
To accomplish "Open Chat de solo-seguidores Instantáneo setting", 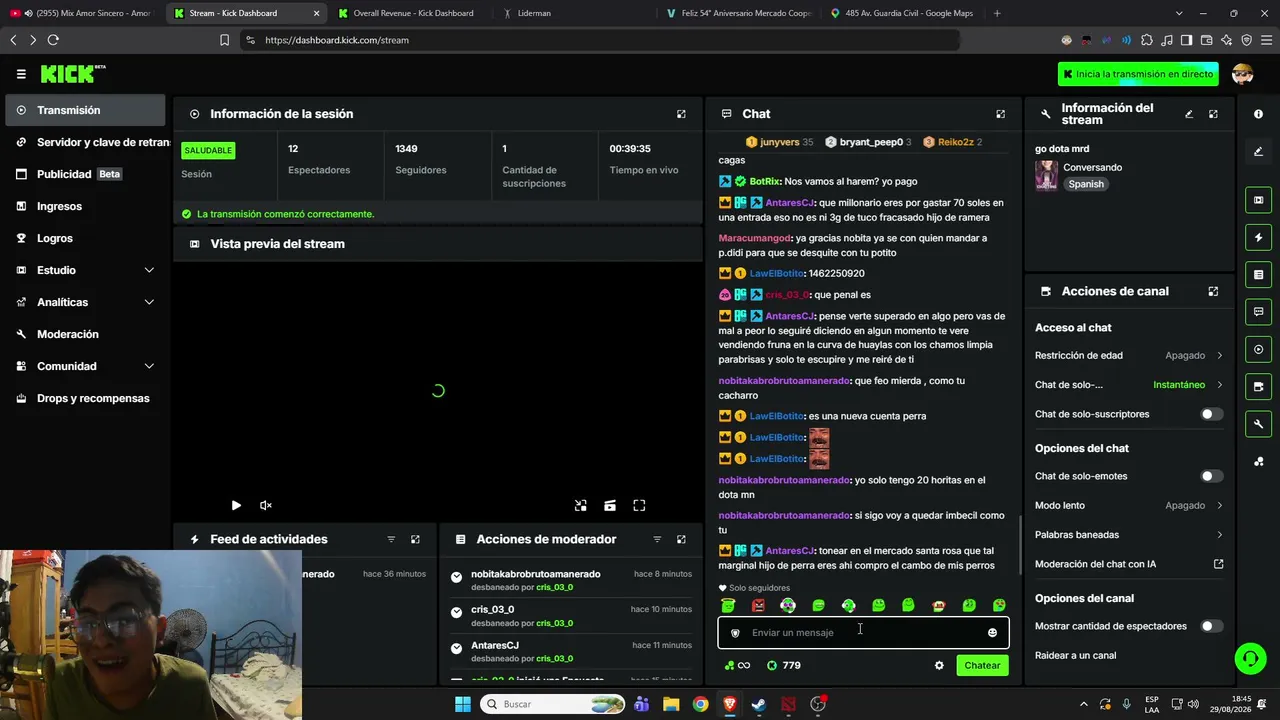I will [x=1129, y=385].
